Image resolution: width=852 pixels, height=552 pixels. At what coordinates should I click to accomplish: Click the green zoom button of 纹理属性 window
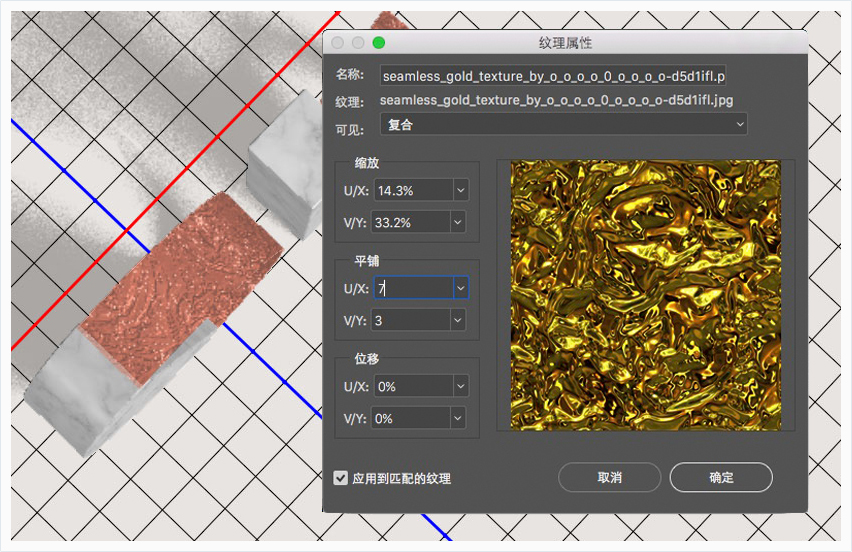click(379, 43)
